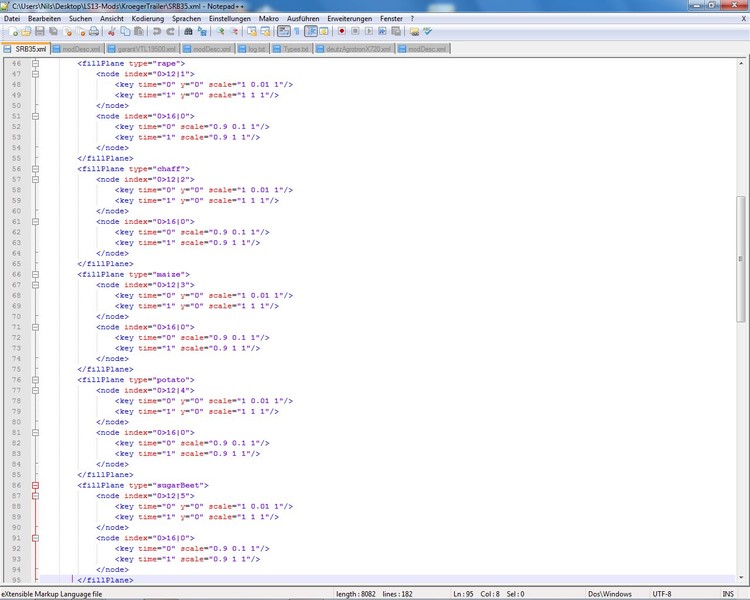Toggle synchronized vertical scrolling

coord(252,32)
